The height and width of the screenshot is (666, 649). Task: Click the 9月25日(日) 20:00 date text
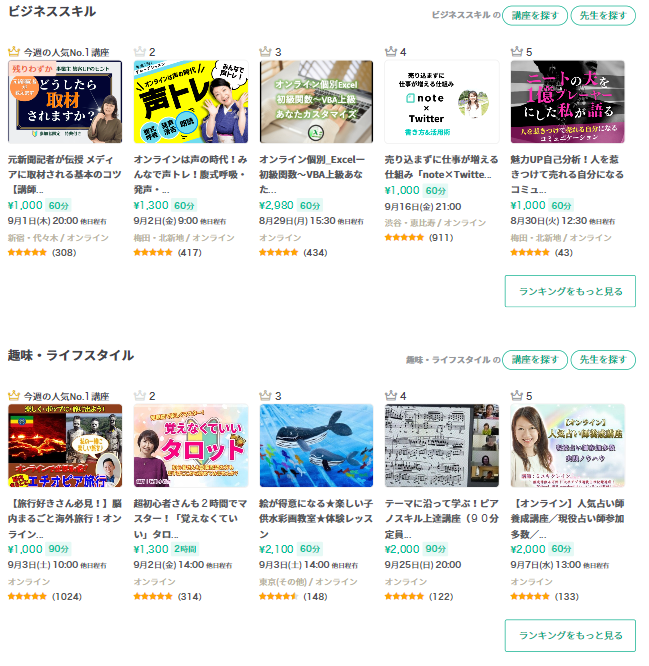click(423, 565)
